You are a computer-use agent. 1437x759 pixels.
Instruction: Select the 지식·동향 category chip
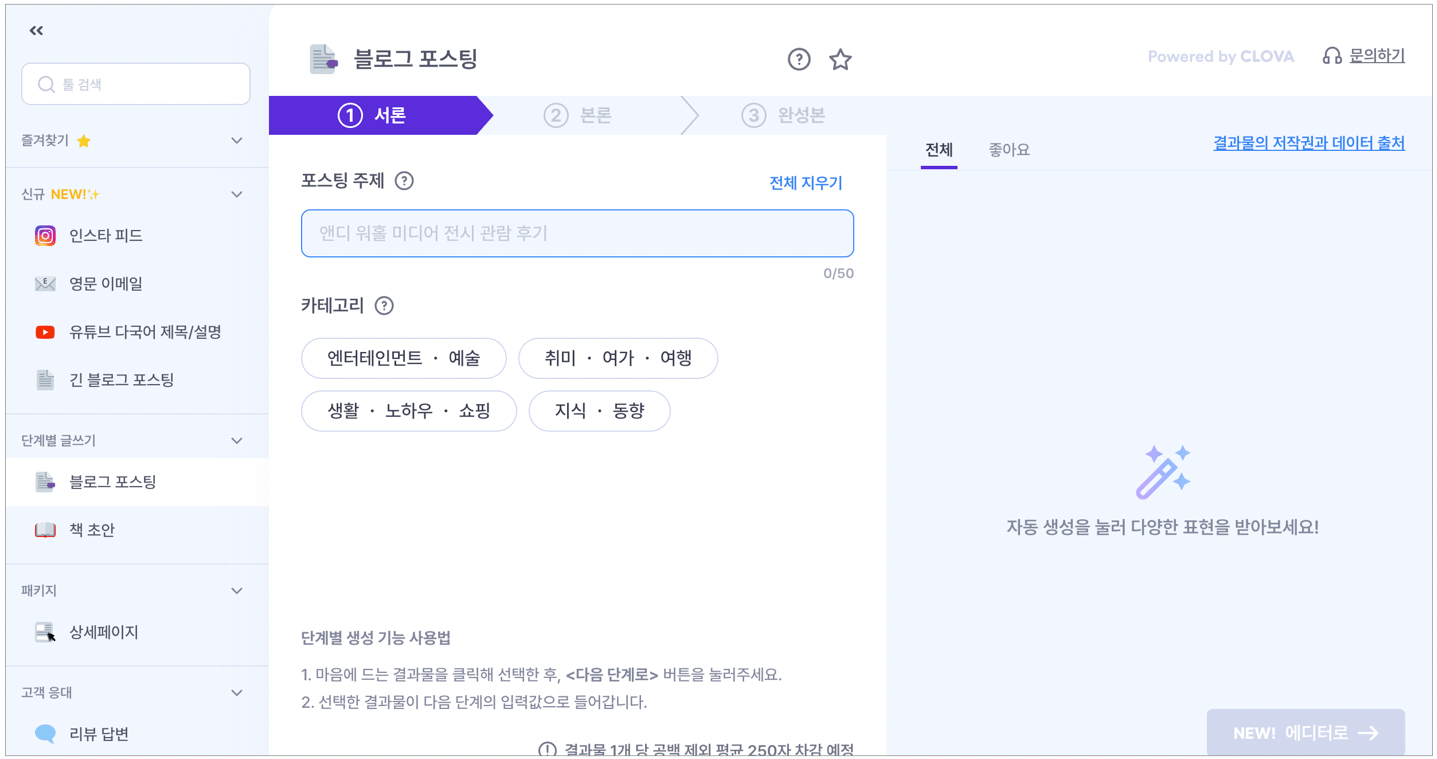tap(599, 410)
